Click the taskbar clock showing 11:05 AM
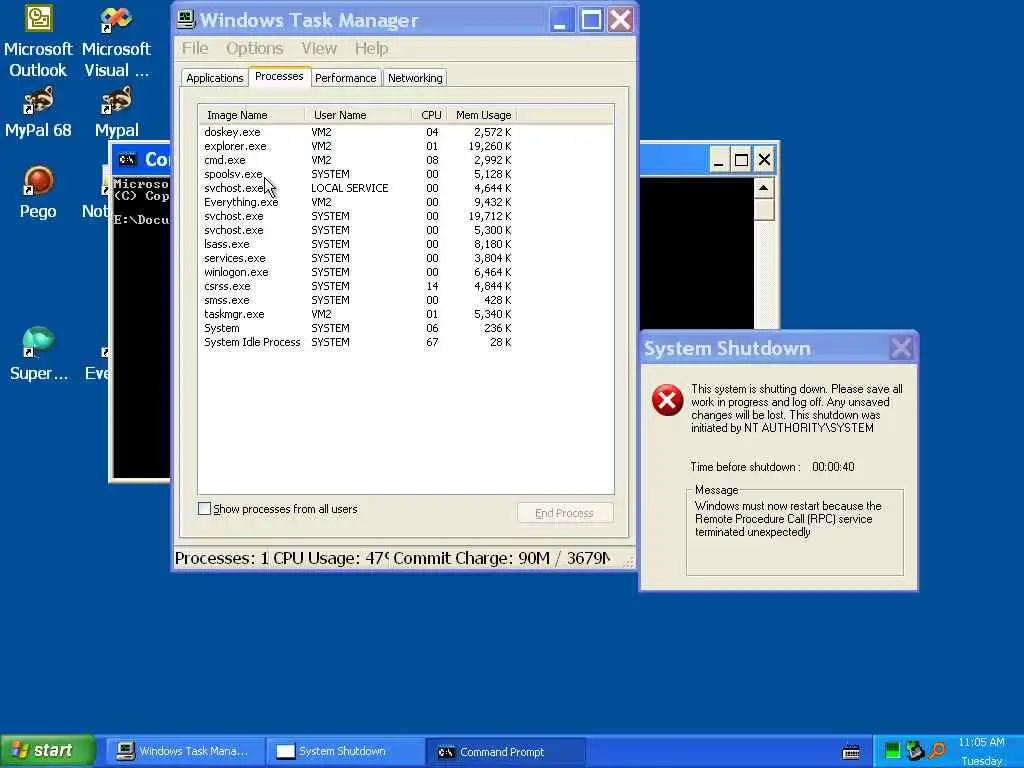 [x=982, y=743]
